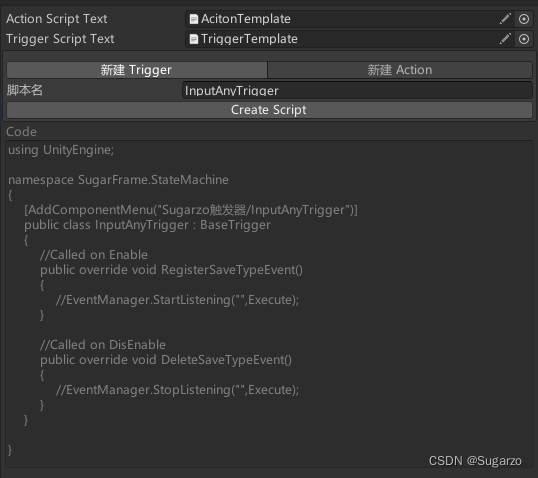Focus the 脚本名 input field
Viewport: 538px width, 478px height.
[357, 91]
